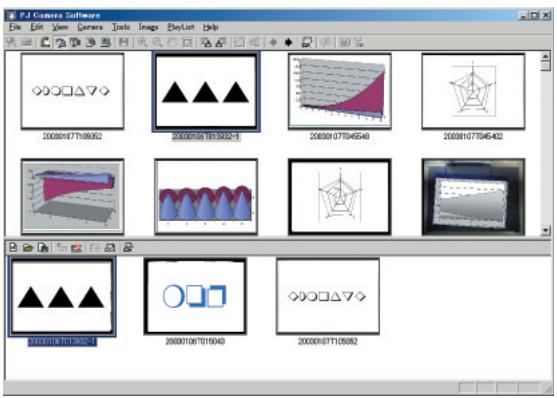Image resolution: width=557 pixels, height=398 pixels.
Task: Click the filename 20030107T045548
Action: click(x=340, y=136)
